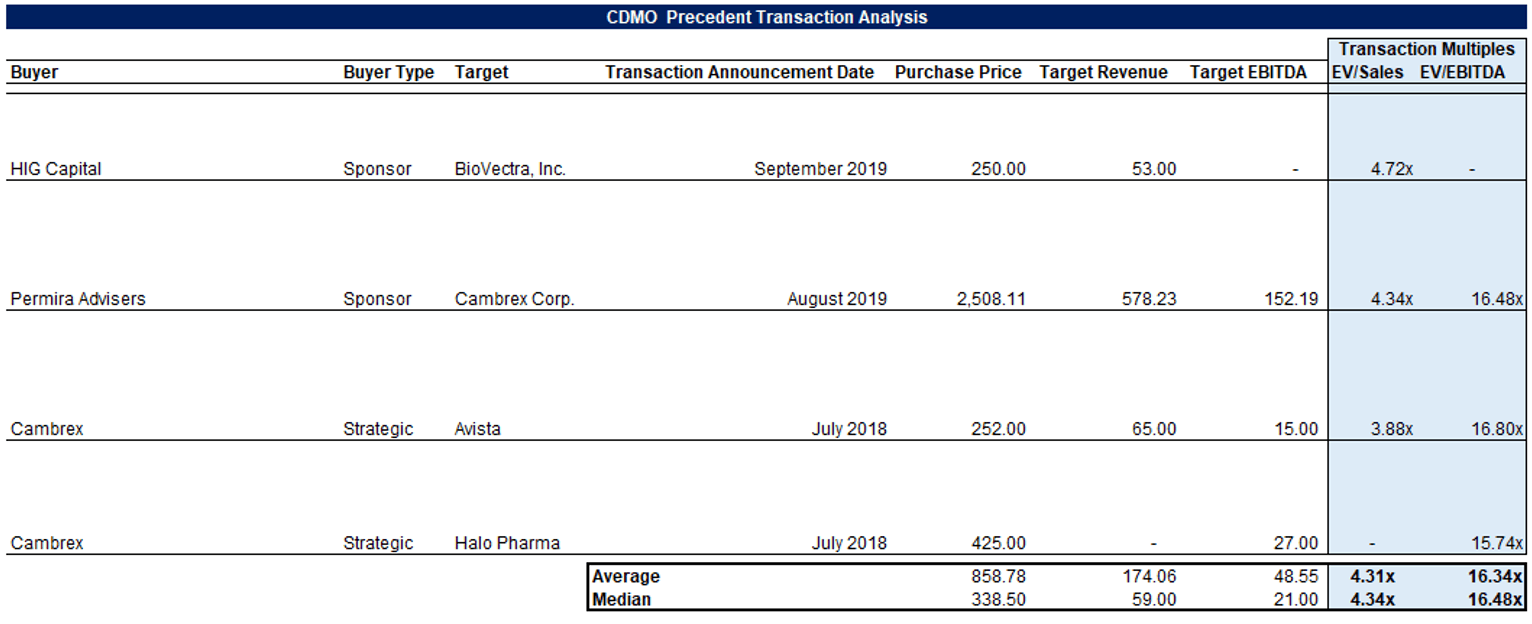Click the Target Revenue column header
This screenshot has height=624, width=1532.
[1103, 72]
